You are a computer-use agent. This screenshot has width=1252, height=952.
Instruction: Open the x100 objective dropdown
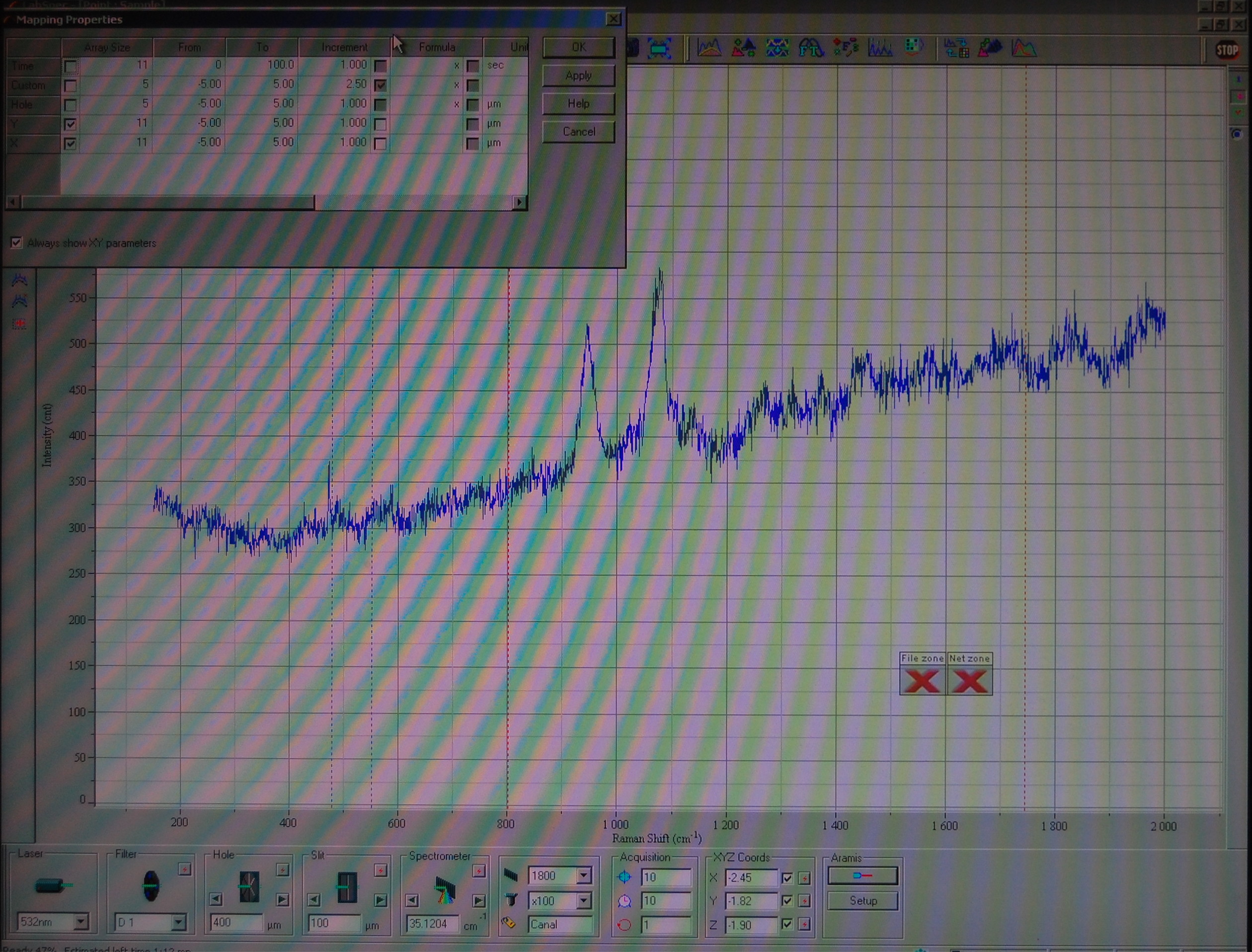point(583,900)
